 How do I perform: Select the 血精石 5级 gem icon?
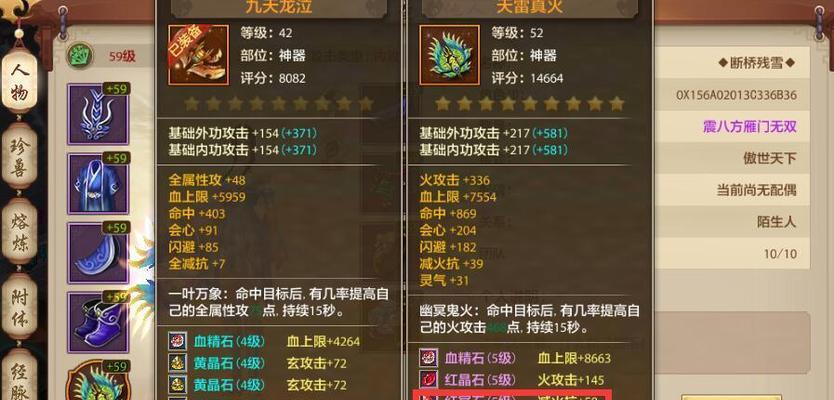click(x=429, y=358)
